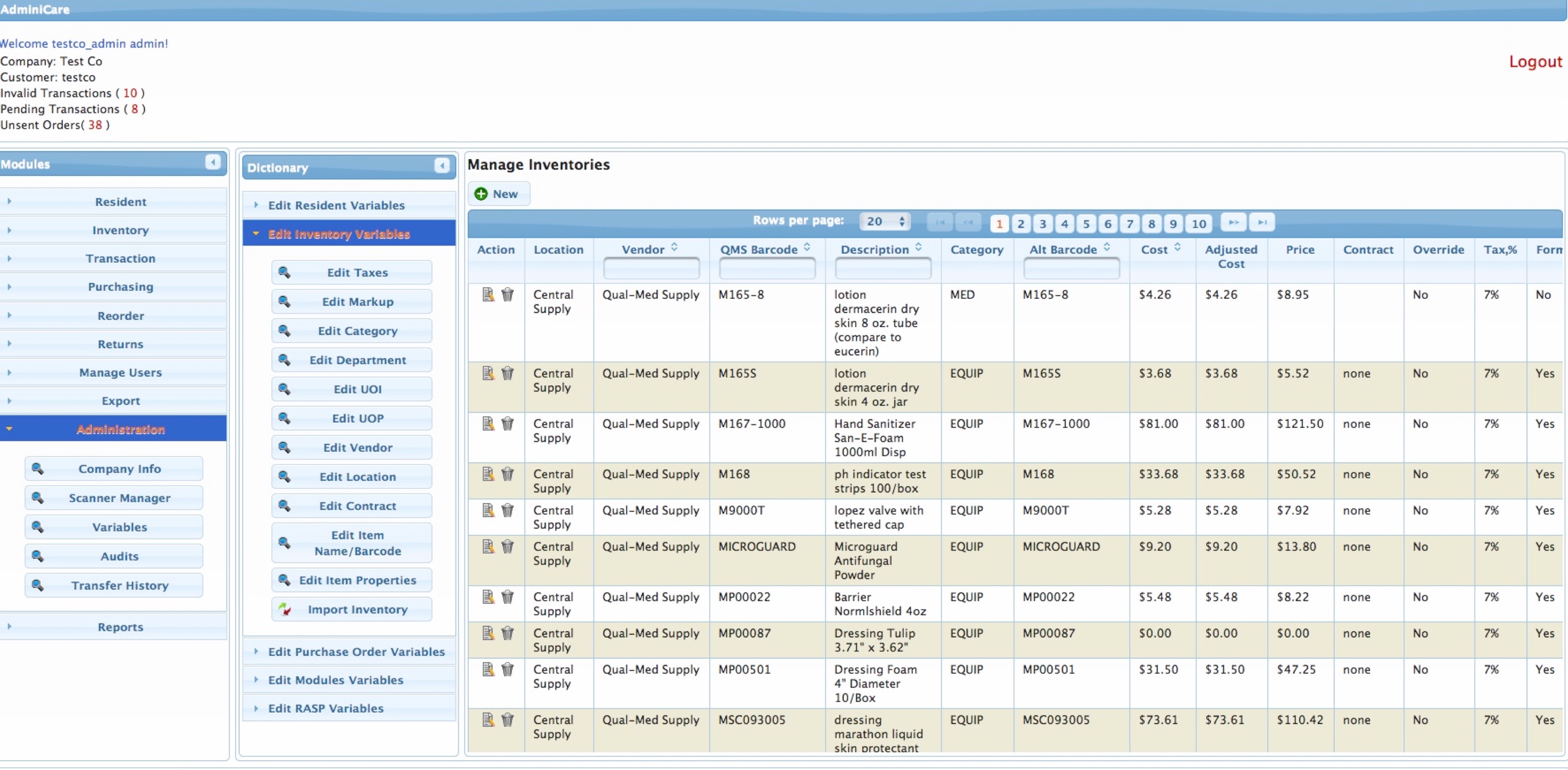Viewport: 1568px width, 770px height.
Task: Go to next page arrow
Action: click(1233, 222)
